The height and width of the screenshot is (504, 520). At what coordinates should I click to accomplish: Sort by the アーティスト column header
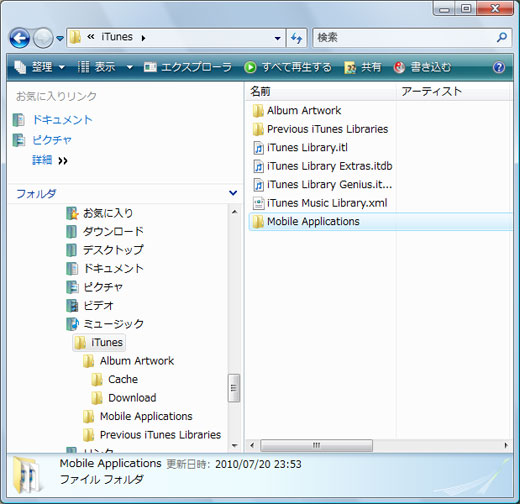pyautogui.click(x=453, y=91)
